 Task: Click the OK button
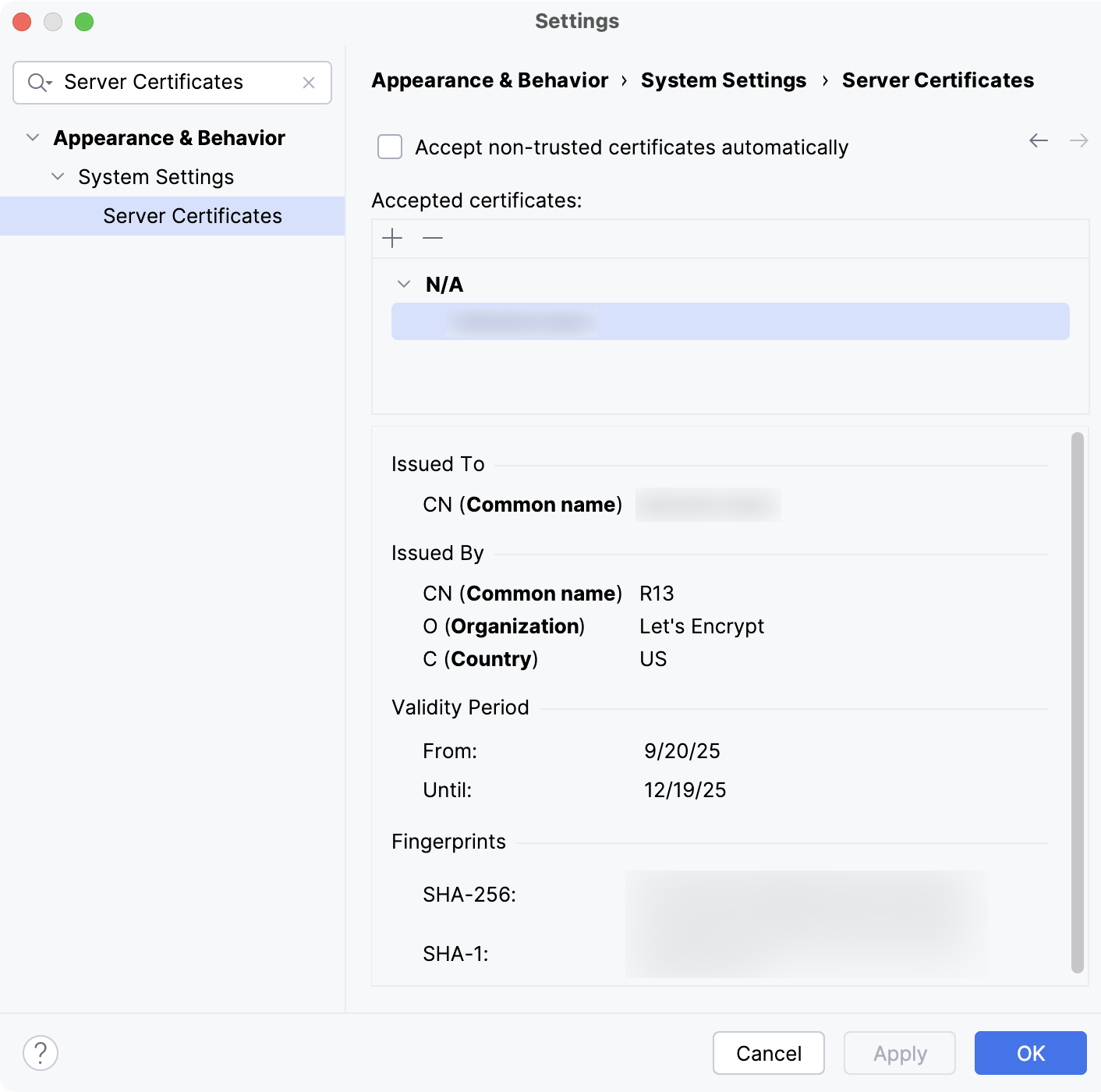(1031, 1053)
